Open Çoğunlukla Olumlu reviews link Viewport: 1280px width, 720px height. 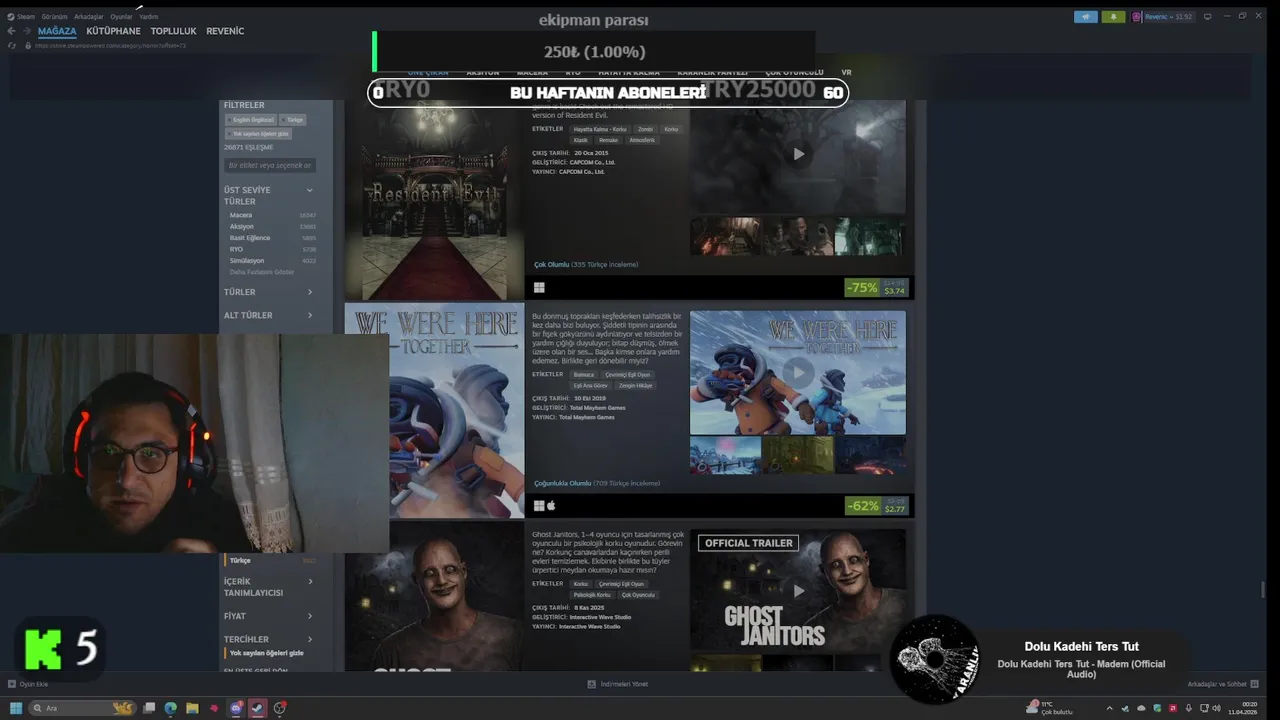pyautogui.click(x=597, y=483)
